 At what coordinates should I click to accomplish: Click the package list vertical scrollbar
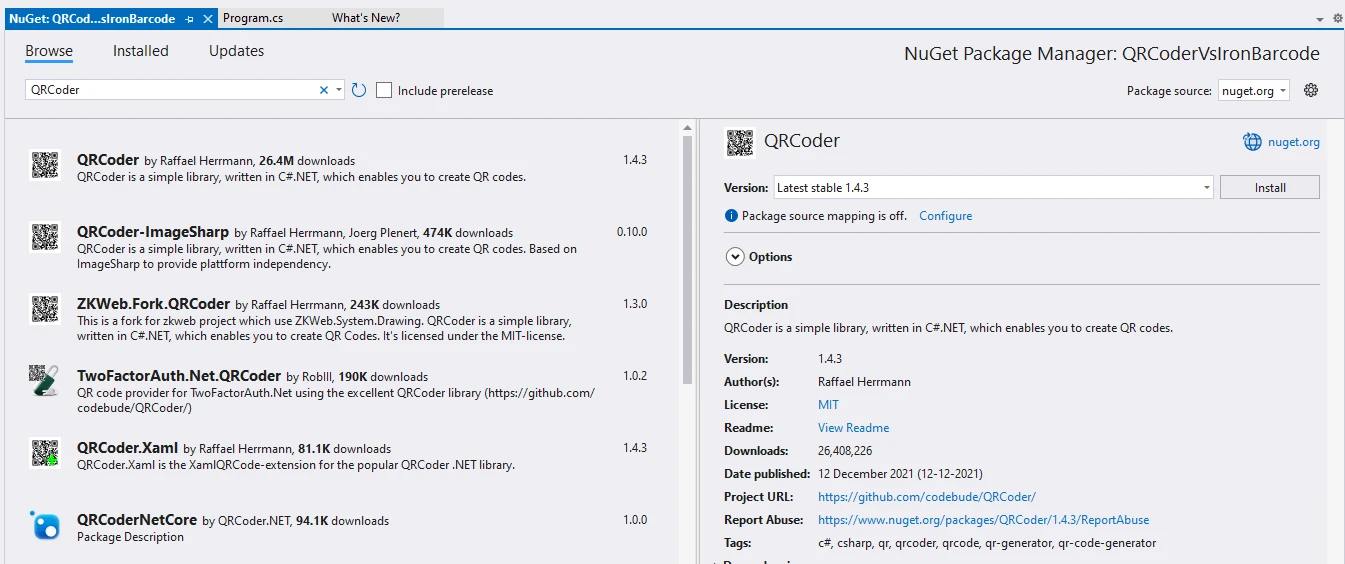point(687,260)
